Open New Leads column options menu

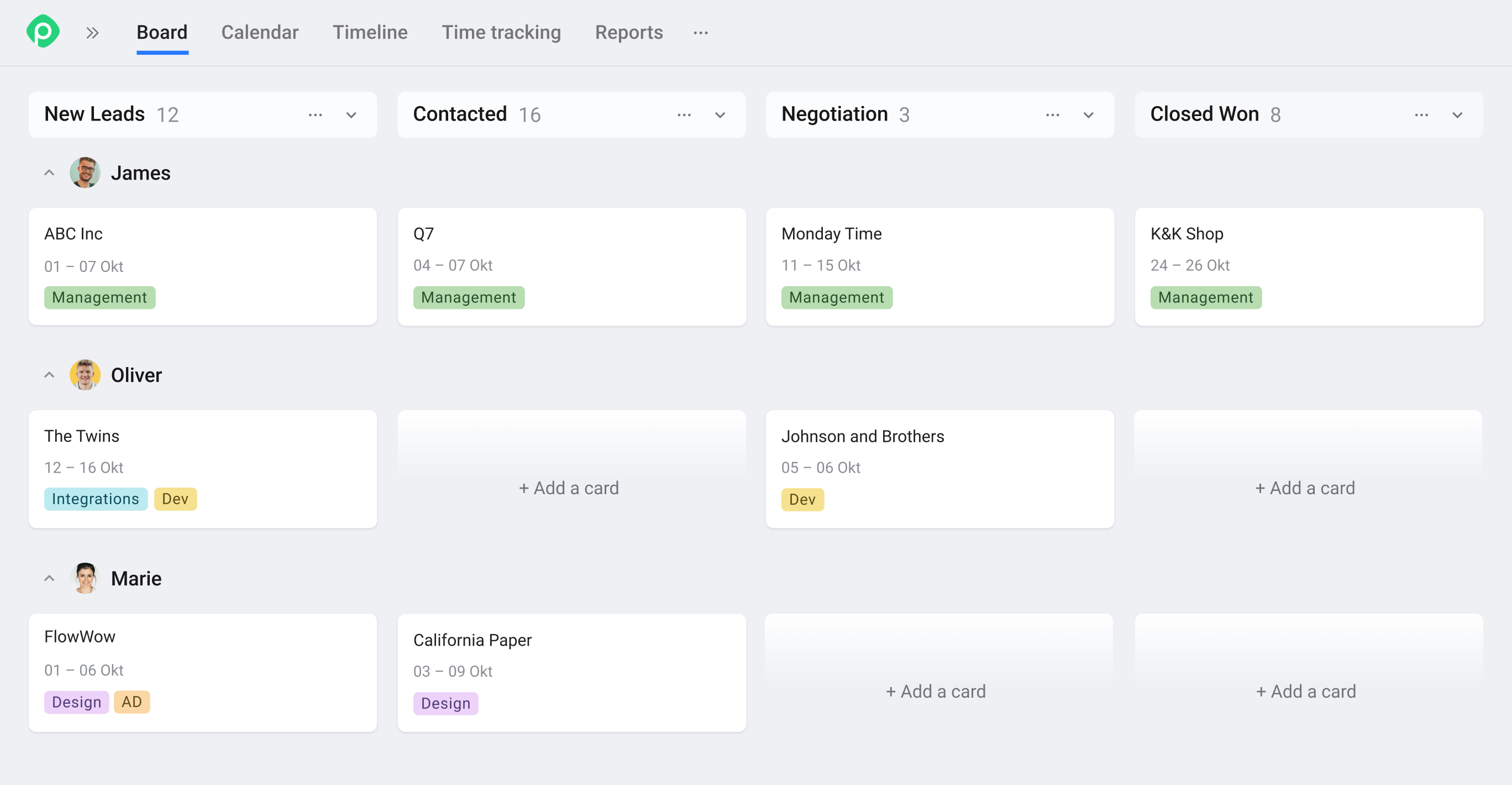pyautogui.click(x=315, y=115)
